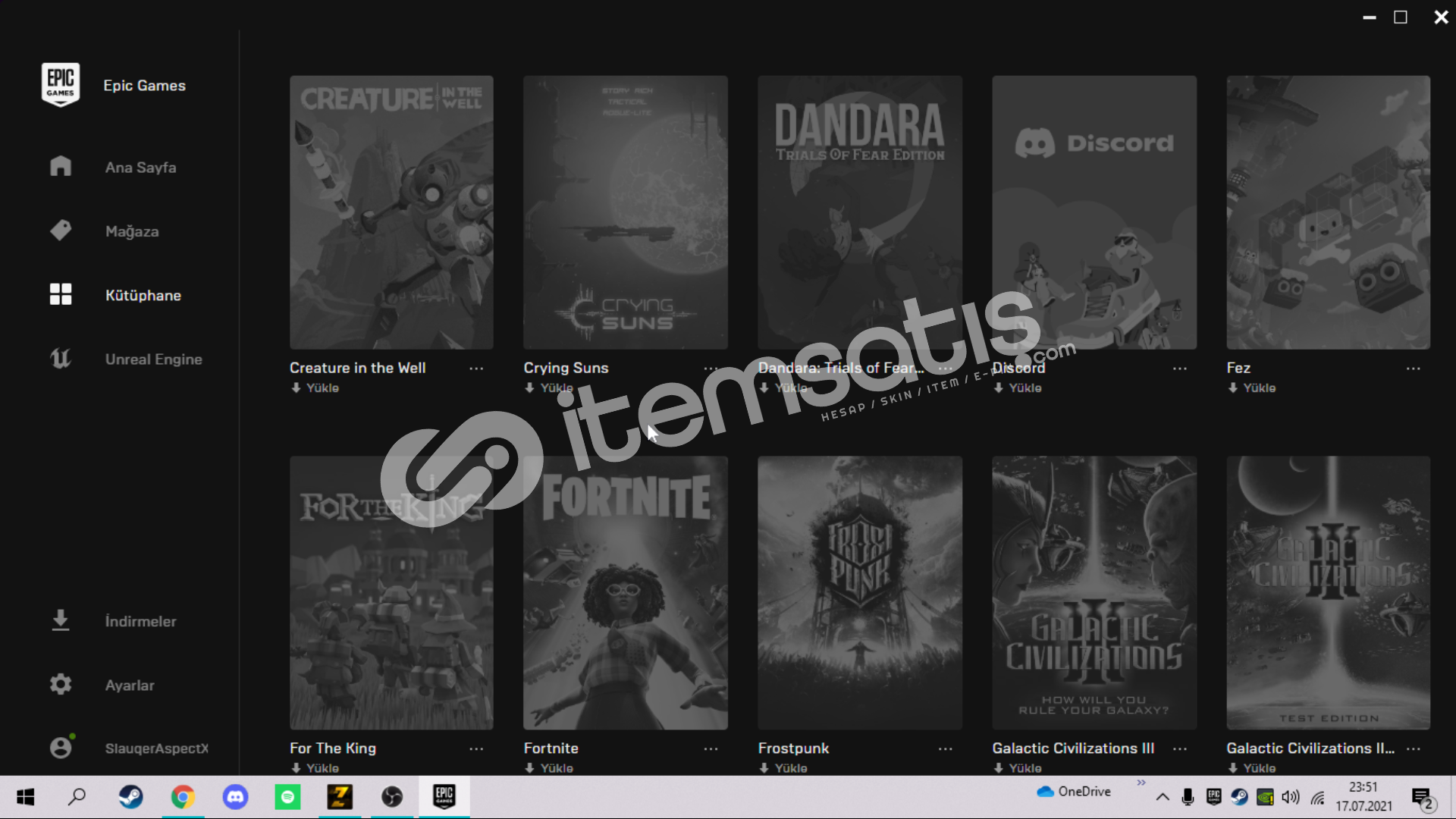Click Yükle under Creature in the Well
Screen dimensions: 1456x819
[315, 388]
